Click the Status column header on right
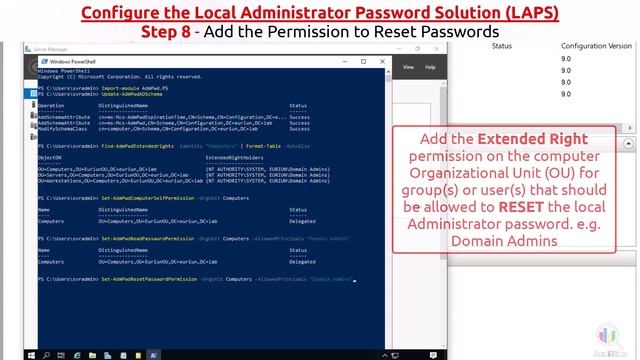This screenshot has width=640, height=360. pyautogui.click(x=502, y=46)
